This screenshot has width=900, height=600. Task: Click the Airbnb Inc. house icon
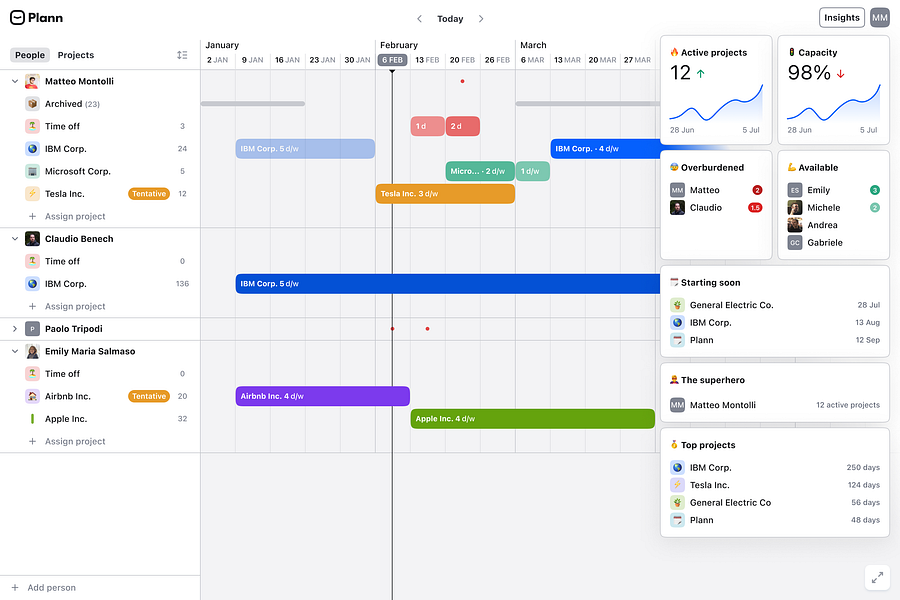[x=32, y=396]
